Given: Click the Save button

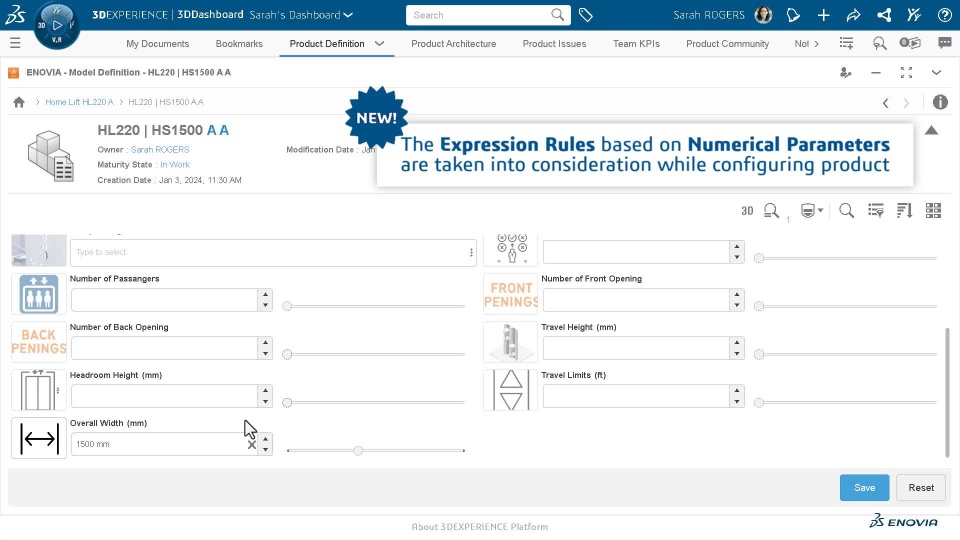Looking at the screenshot, I should point(864,487).
